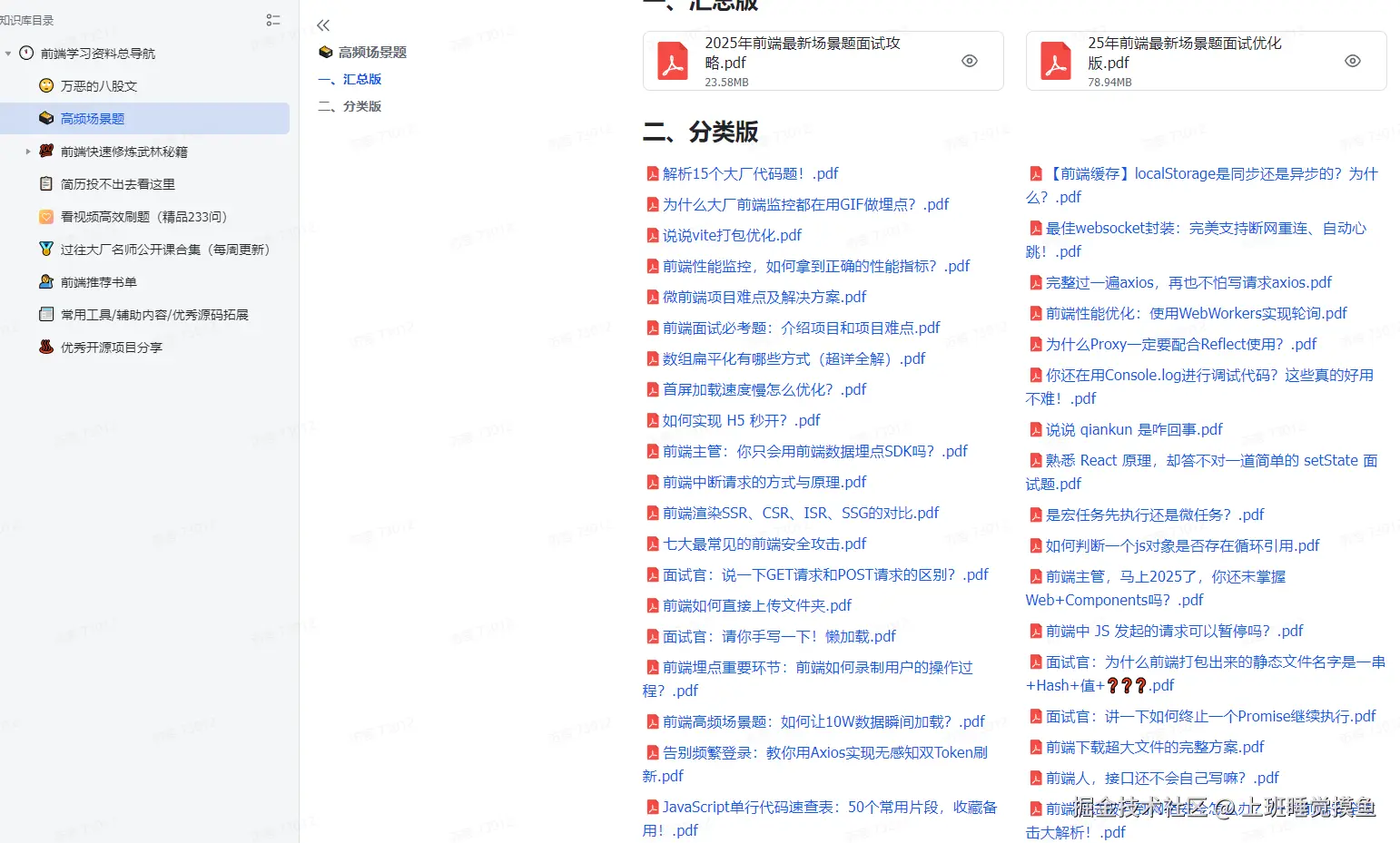Open 前端中 JS 发起的请求可以暂停吗？.pdf

click(x=1174, y=631)
